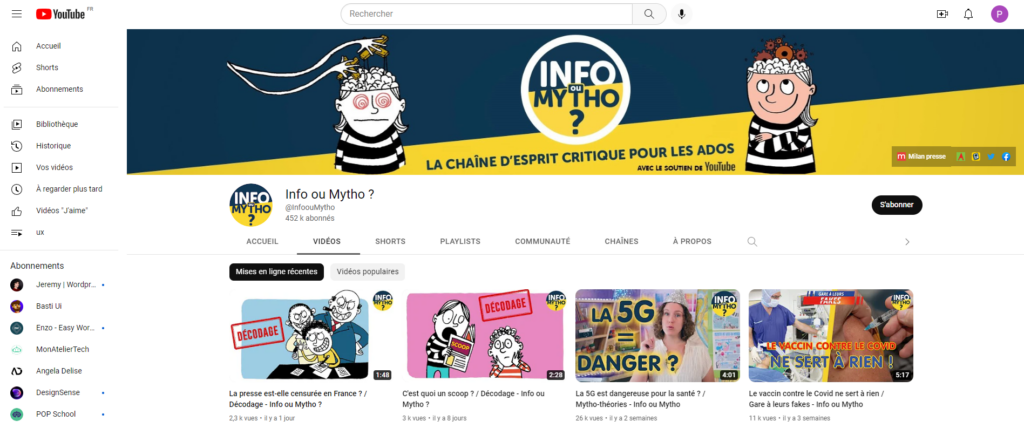Switch to the ACCUEIL tab
This screenshot has width=1024, height=428.
pyautogui.click(x=262, y=242)
